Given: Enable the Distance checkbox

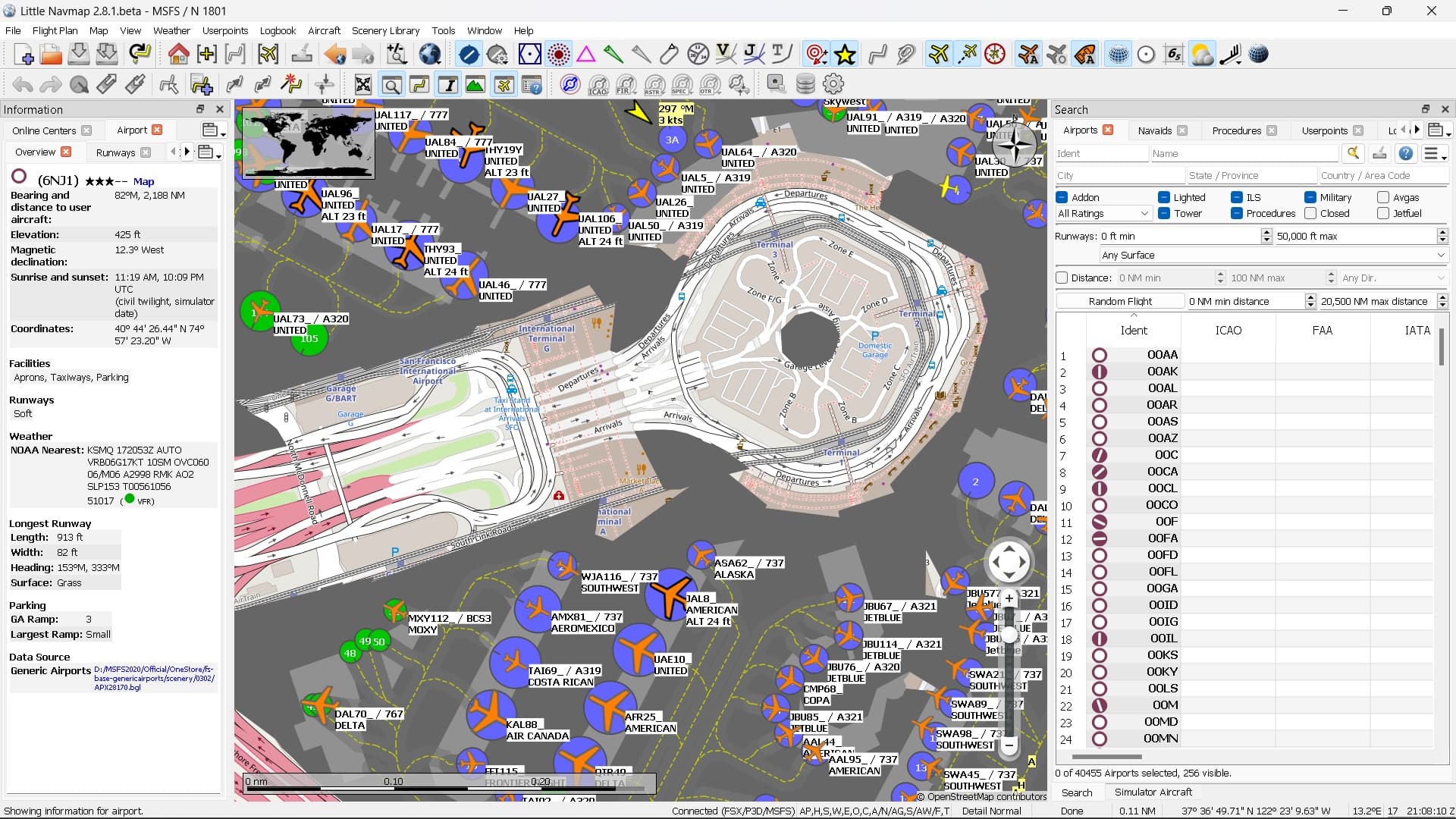Looking at the screenshot, I should point(1062,278).
